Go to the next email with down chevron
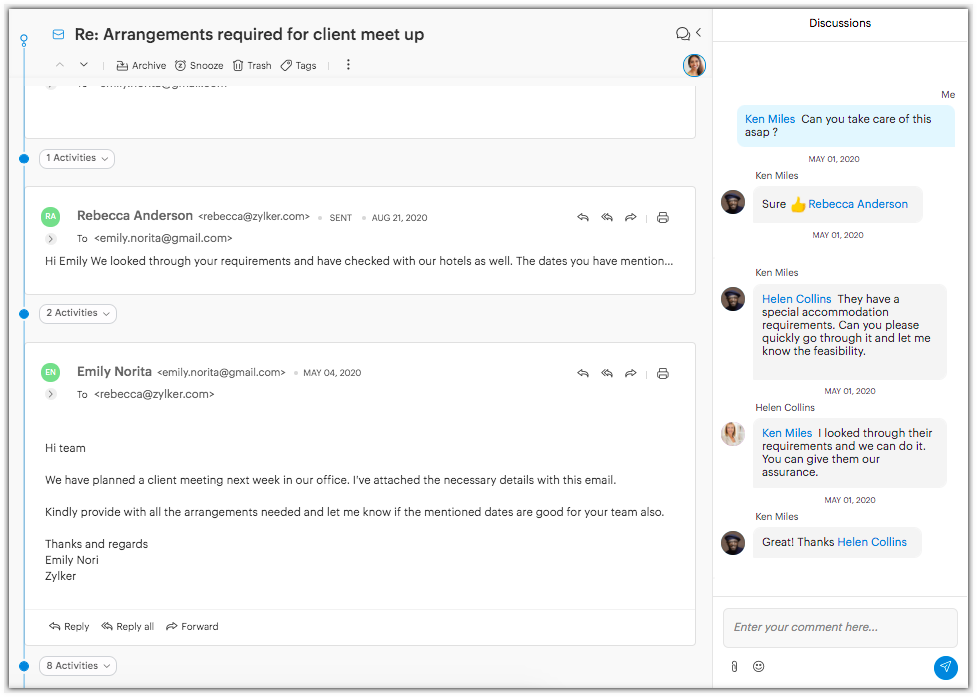Viewport: 977px width, 697px height. pos(84,65)
